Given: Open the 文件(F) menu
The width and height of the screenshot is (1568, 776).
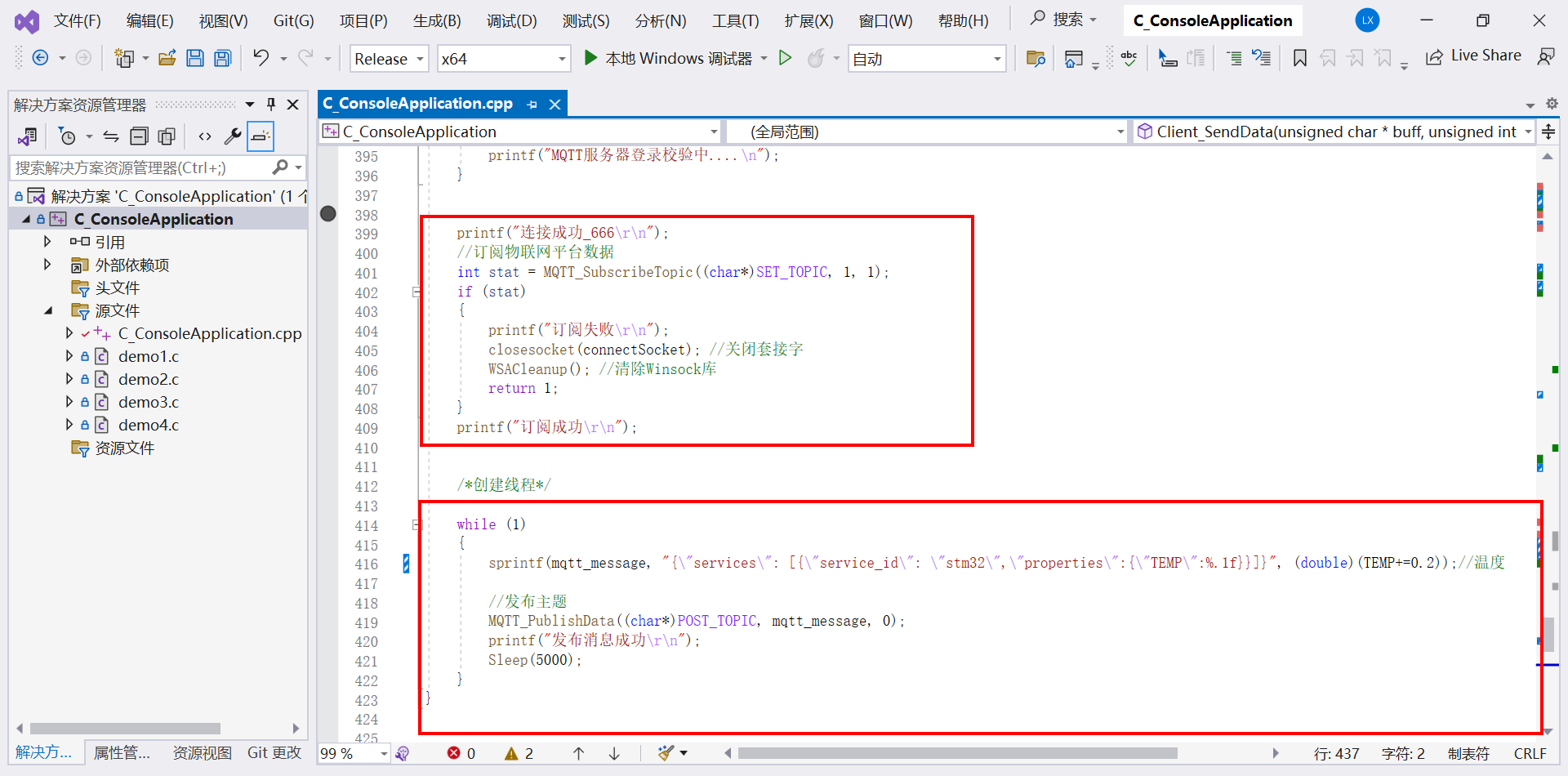Looking at the screenshot, I should (x=77, y=20).
